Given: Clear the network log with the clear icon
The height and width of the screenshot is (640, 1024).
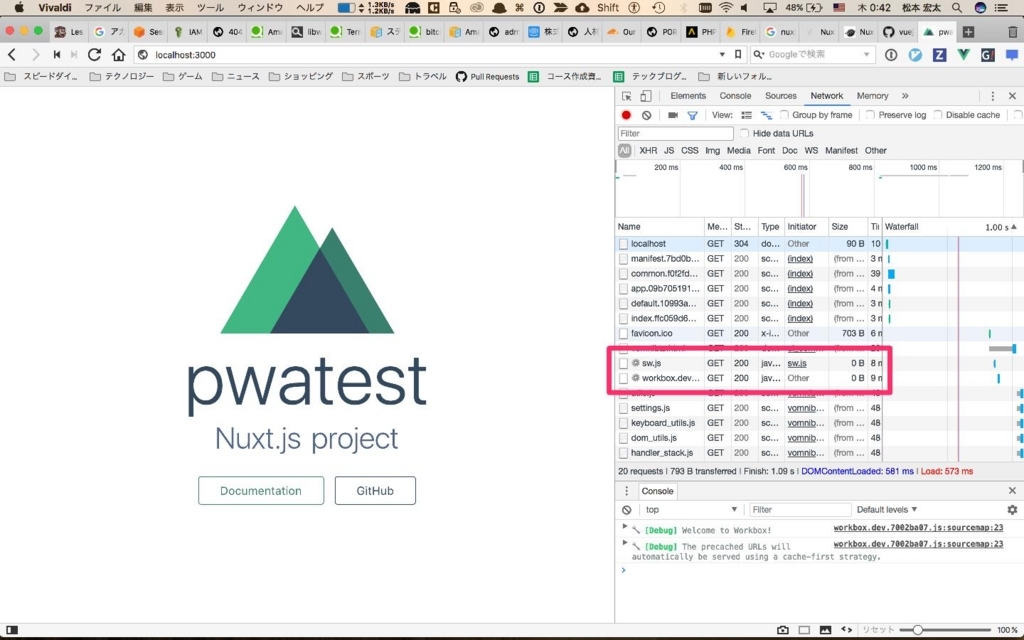Looking at the screenshot, I should click(646, 115).
